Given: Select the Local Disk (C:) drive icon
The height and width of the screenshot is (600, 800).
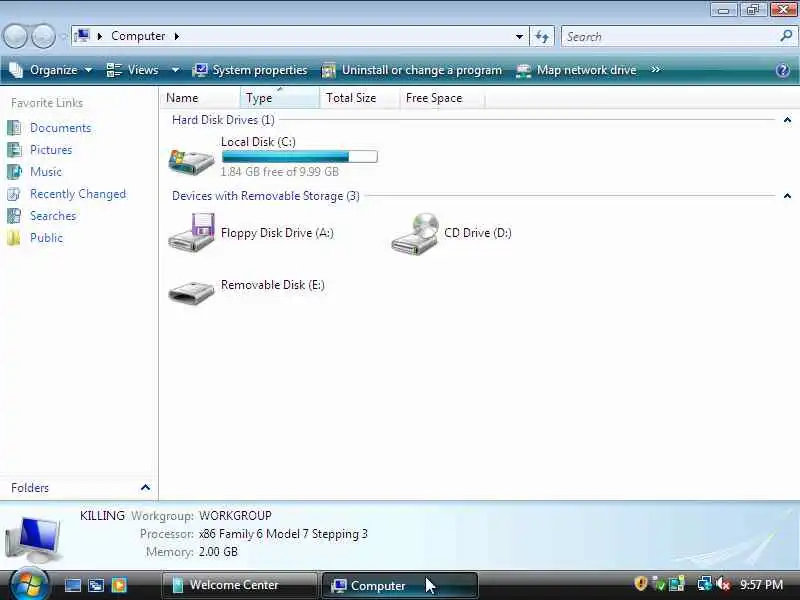Looking at the screenshot, I should [191, 161].
